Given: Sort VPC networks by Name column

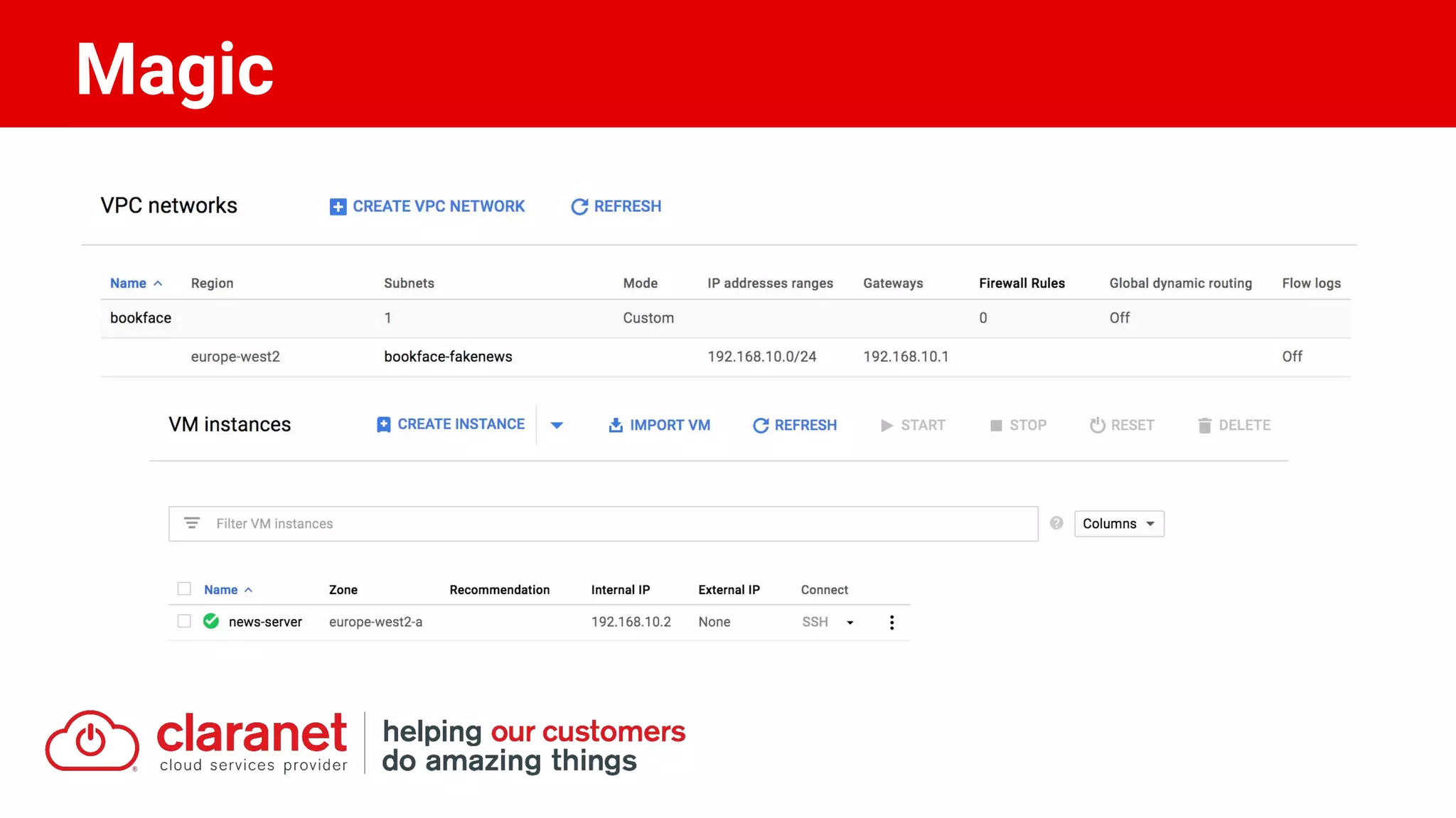Looking at the screenshot, I should coord(128,284).
